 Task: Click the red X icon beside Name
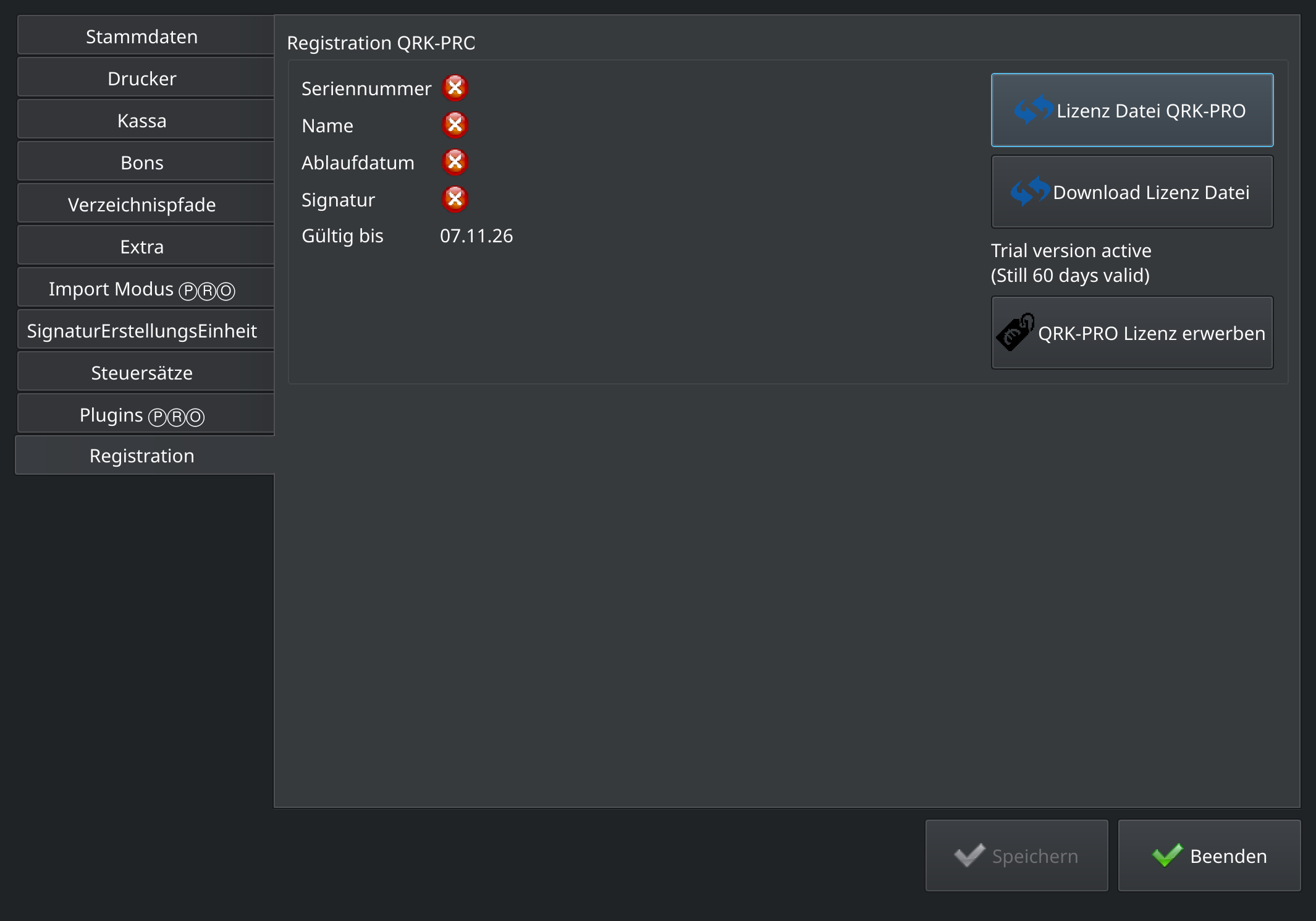455,125
